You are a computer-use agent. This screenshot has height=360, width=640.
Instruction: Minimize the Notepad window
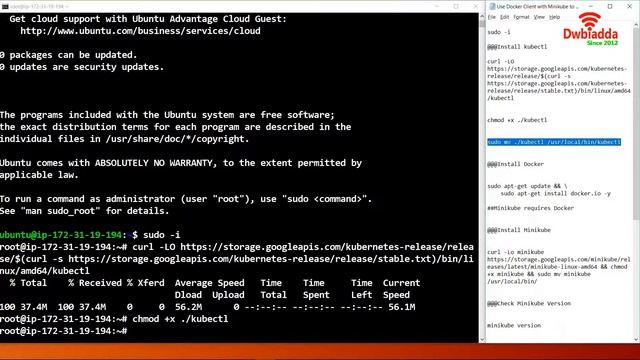[591, 7]
